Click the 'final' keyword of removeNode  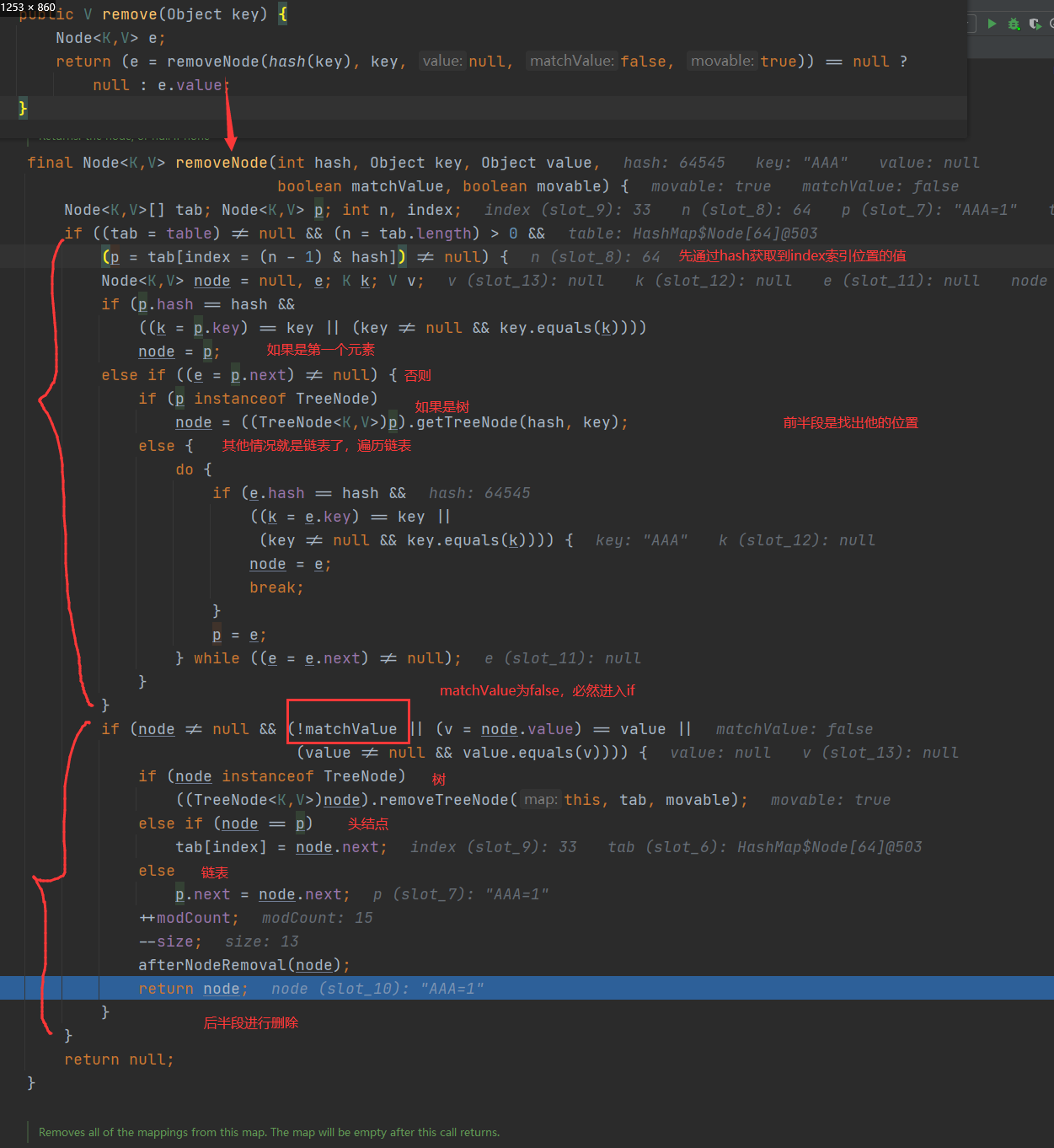point(50,163)
